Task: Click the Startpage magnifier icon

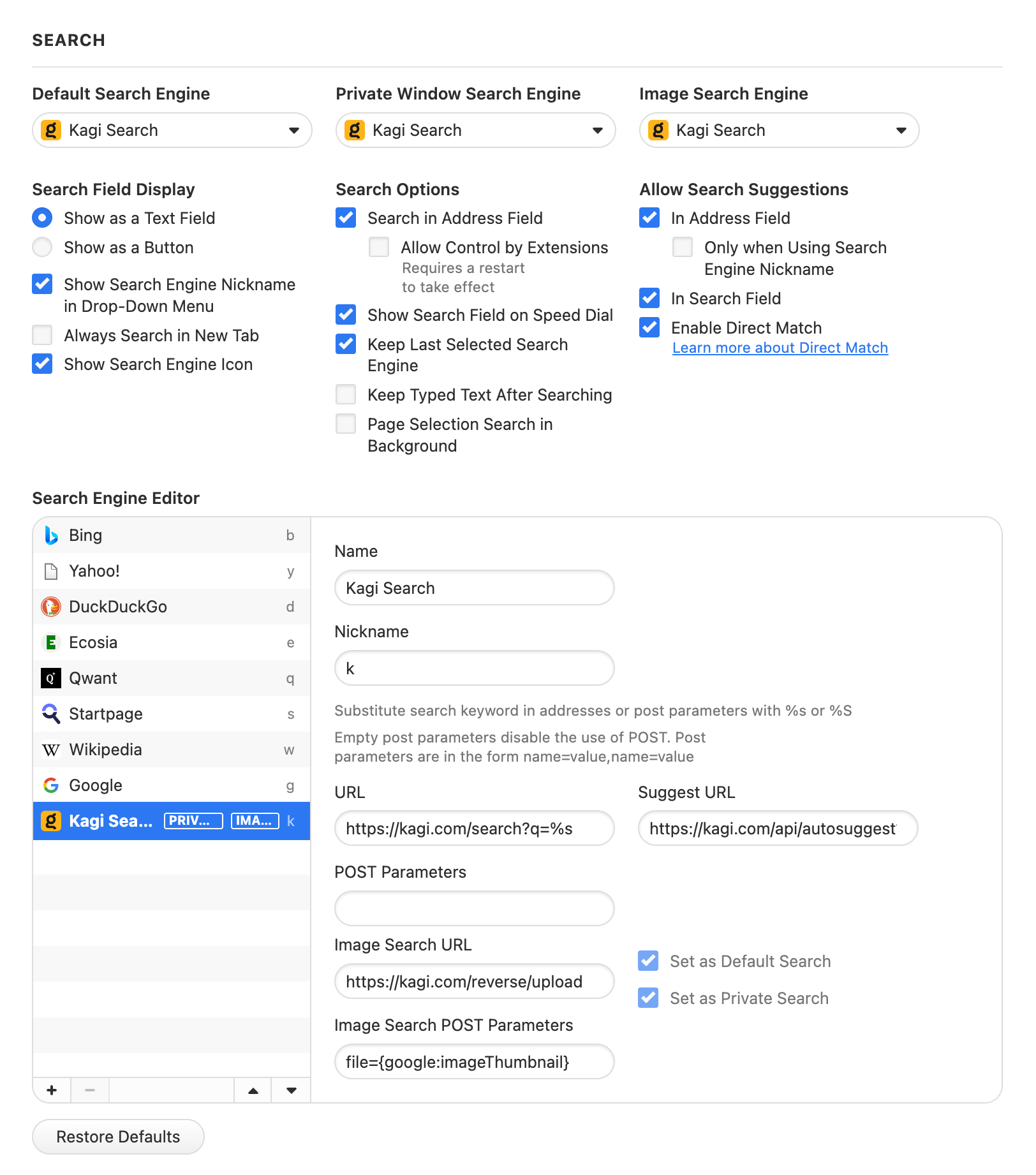Action: 51,714
